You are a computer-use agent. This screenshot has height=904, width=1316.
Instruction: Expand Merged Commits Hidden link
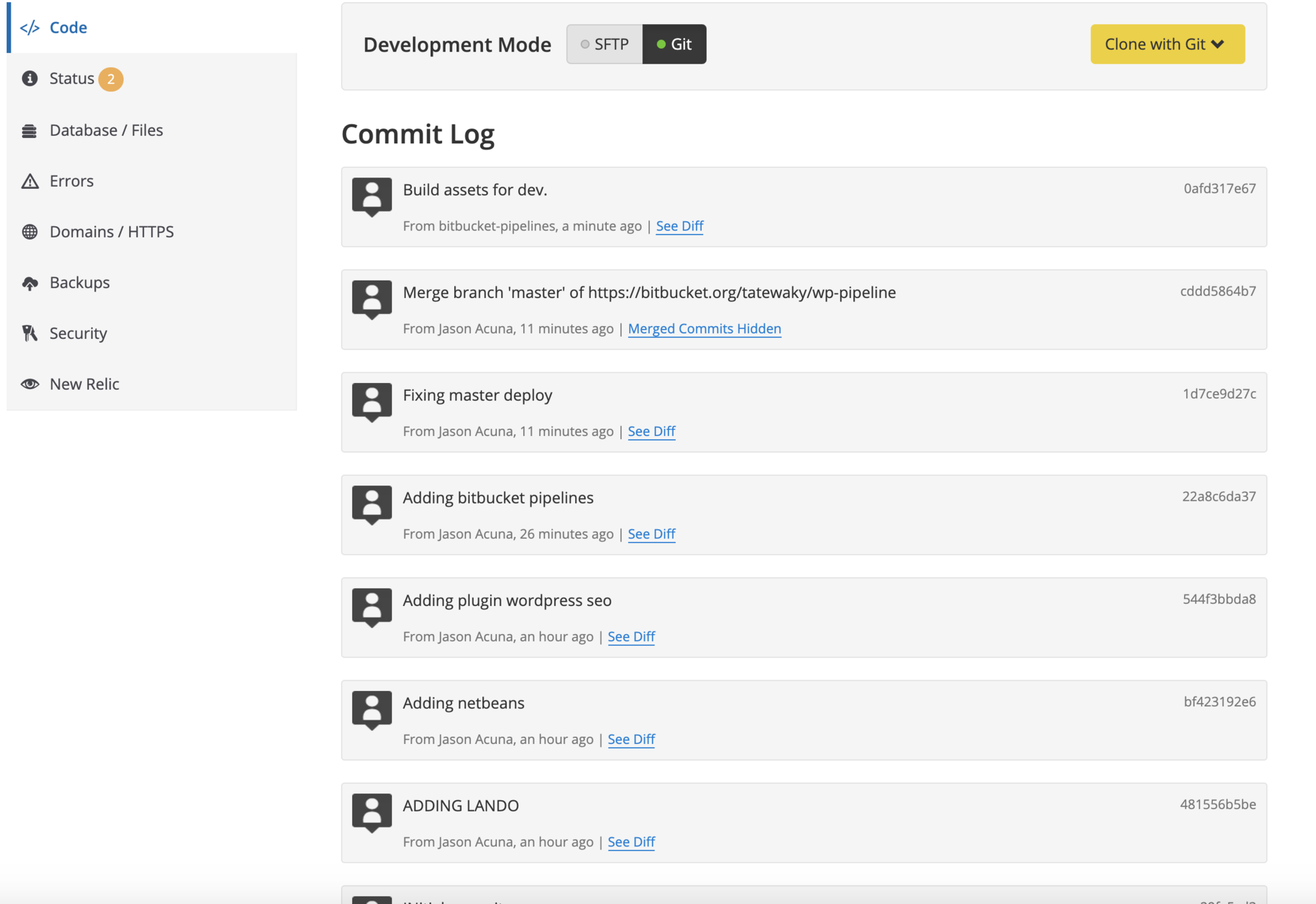(704, 329)
